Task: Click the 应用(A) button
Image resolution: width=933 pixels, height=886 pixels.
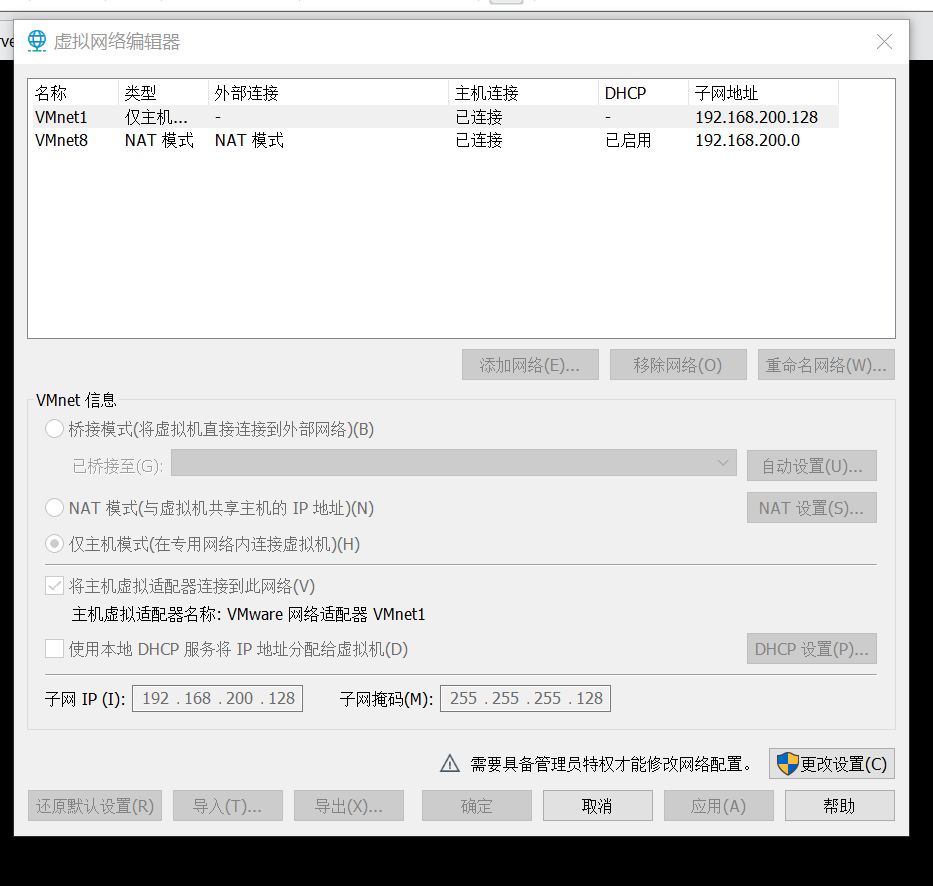Action: click(x=719, y=806)
